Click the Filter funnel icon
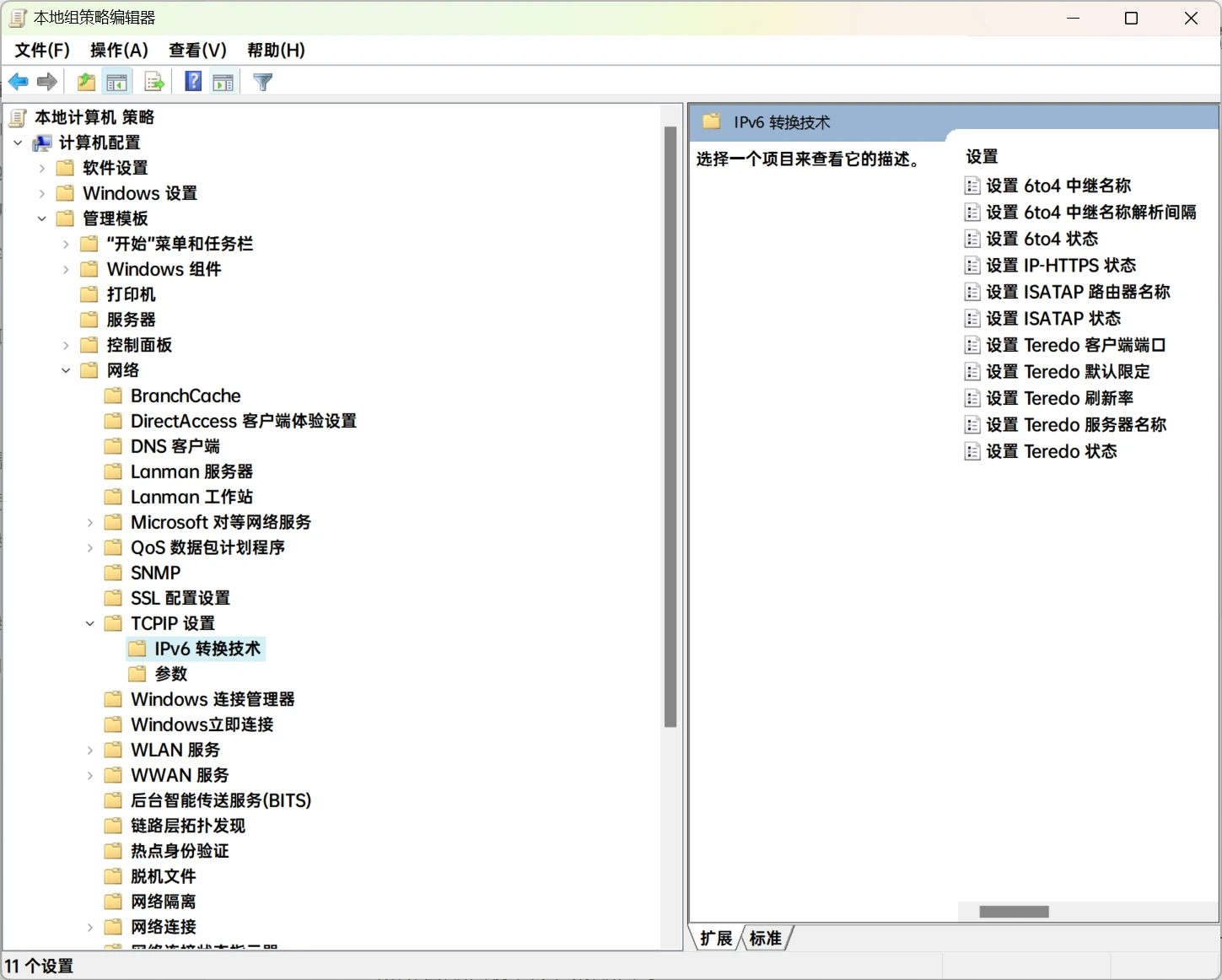This screenshot has height=980, width=1222. (x=262, y=82)
